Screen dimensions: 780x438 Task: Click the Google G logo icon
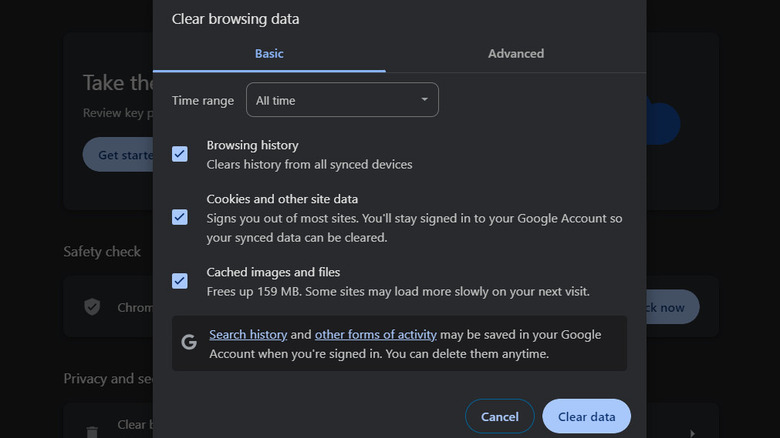pyautogui.click(x=189, y=343)
